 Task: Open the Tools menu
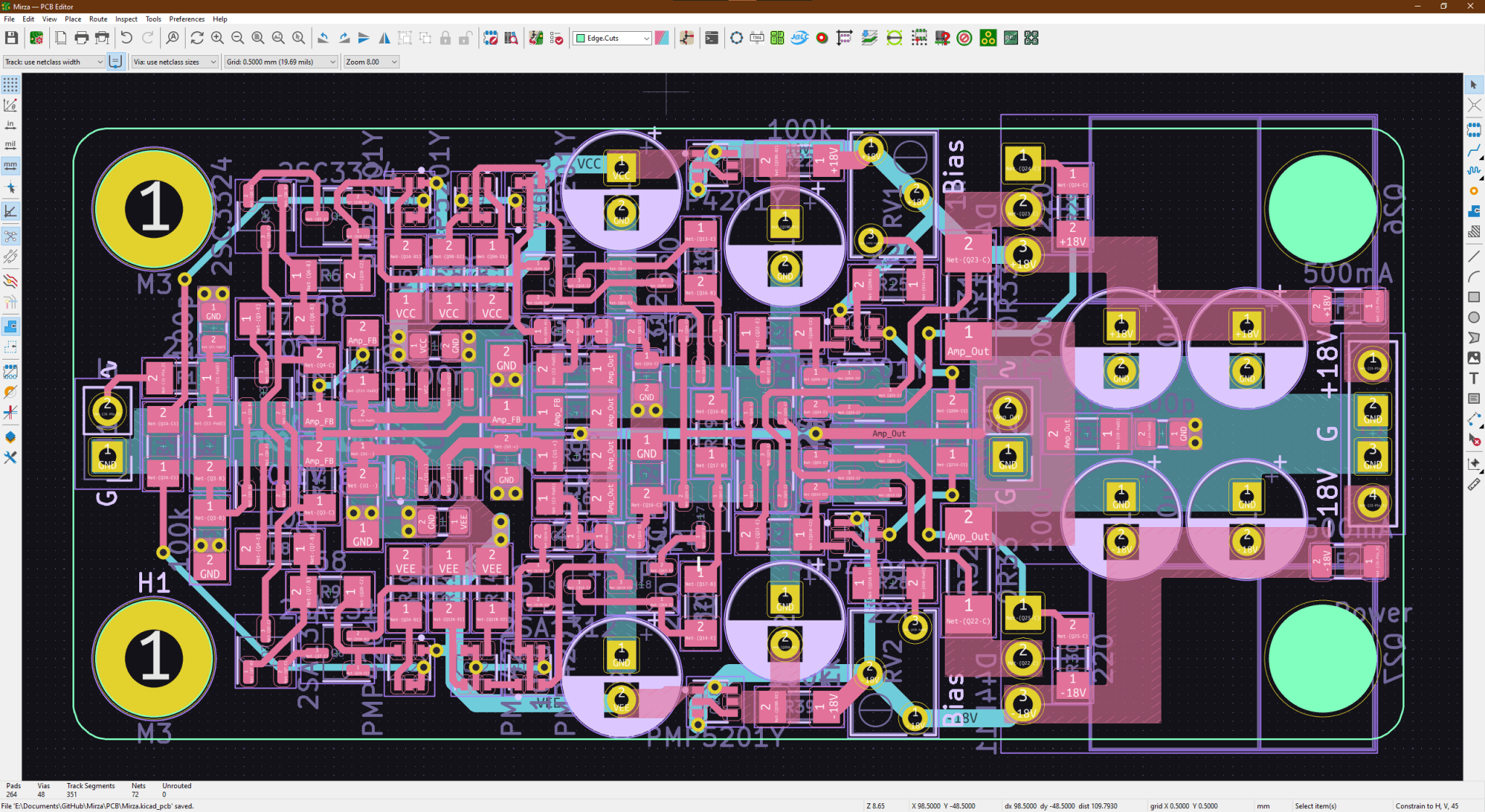[153, 19]
